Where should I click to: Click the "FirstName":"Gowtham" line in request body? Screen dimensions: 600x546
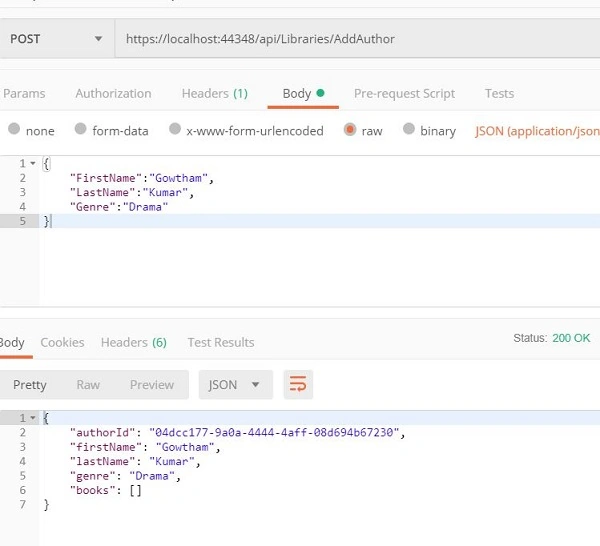[x=142, y=178]
